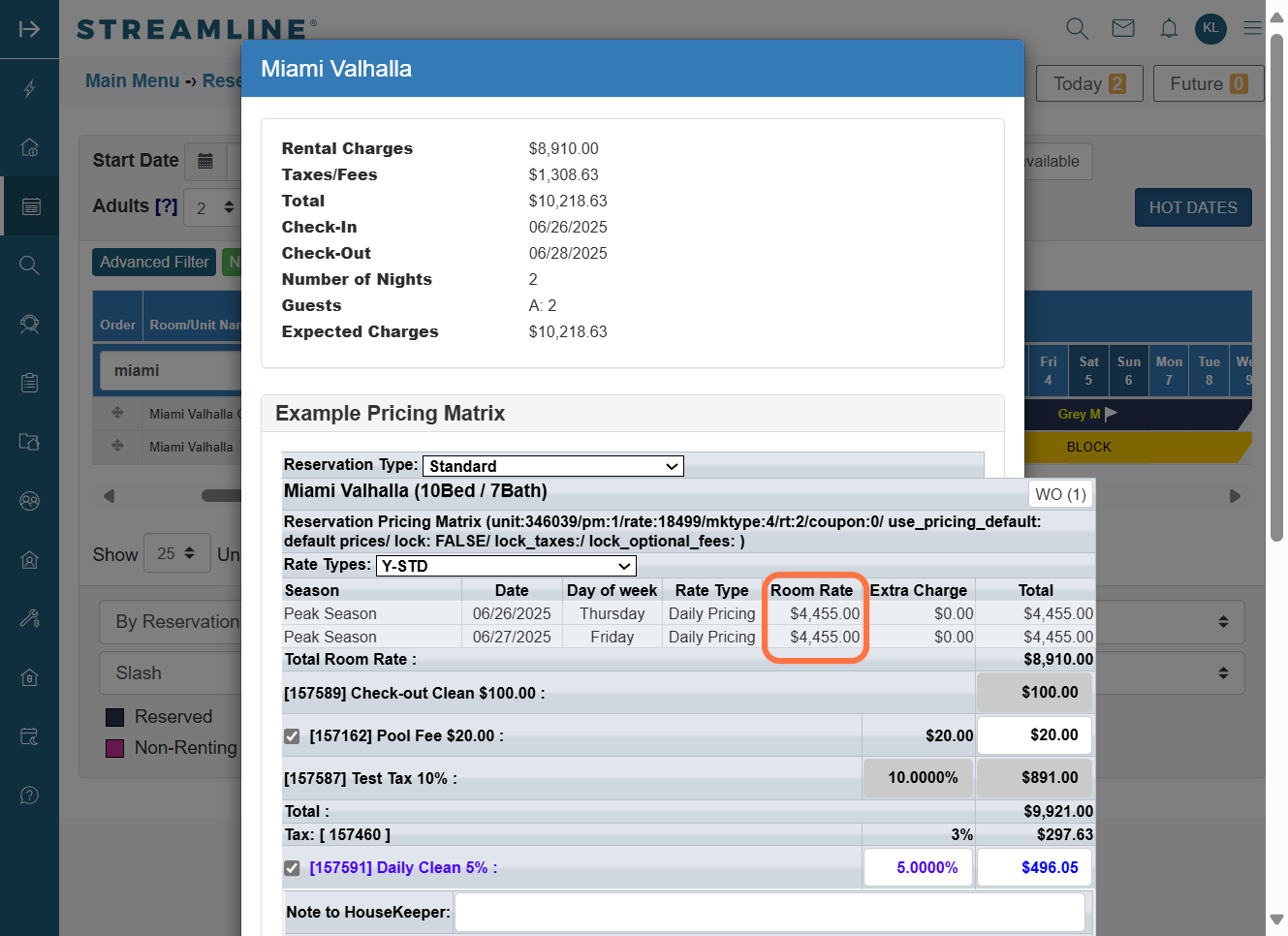This screenshot has width=1288, height=936.
Task: Open the hamburger menu in header
Action: 1252,28
